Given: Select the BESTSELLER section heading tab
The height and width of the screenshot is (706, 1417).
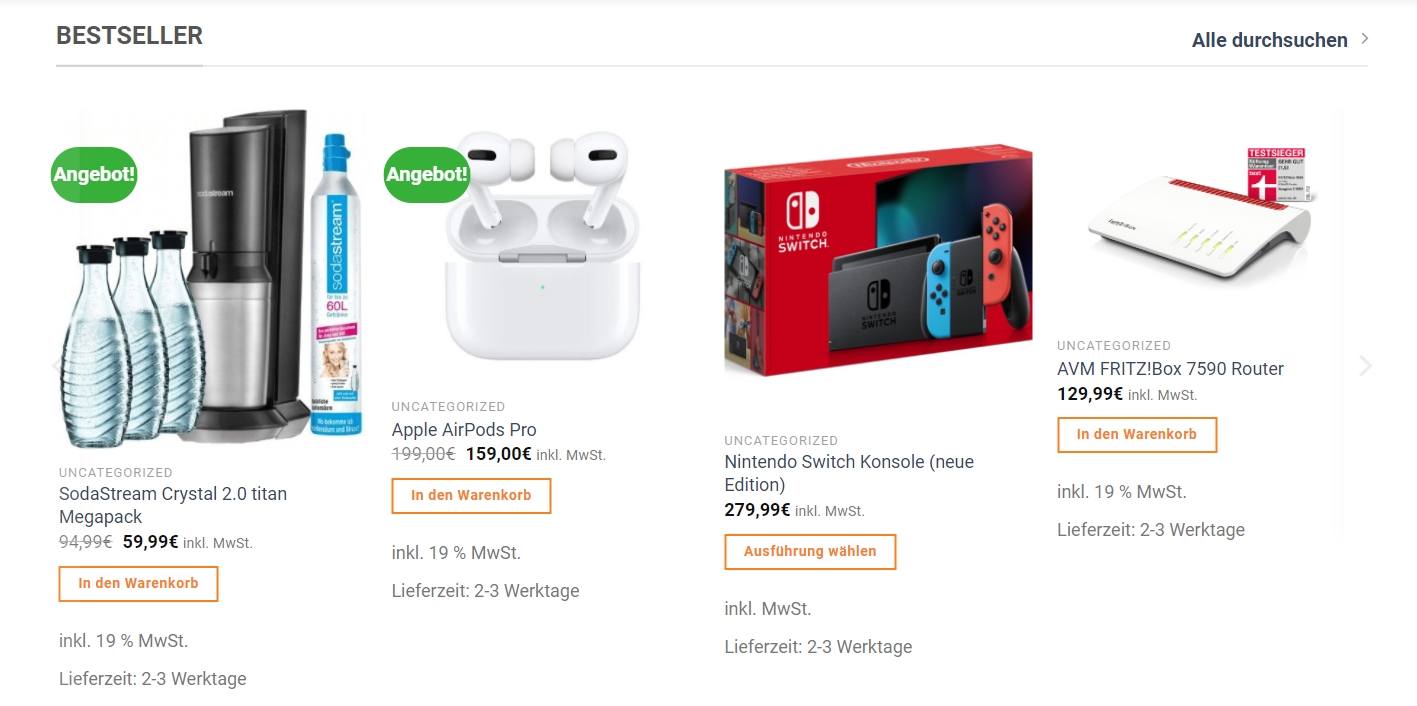Looking at the screenshot, I should [129, 36].
